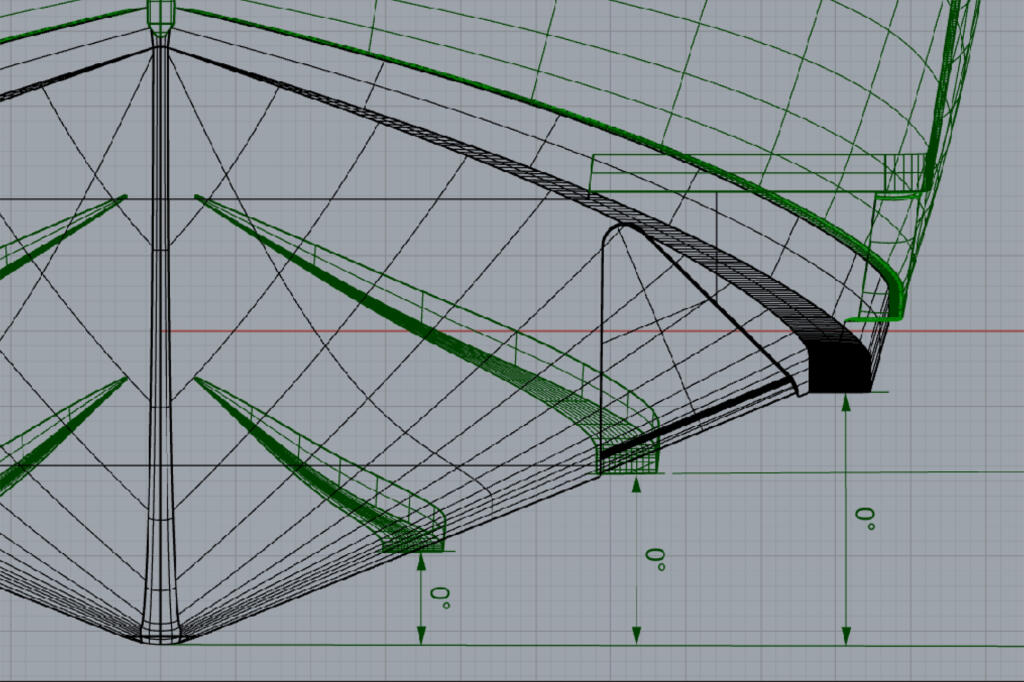1024x682 pixels.
Task: Select the green extension line right of the middle dimension
Action: click(848, 472)
